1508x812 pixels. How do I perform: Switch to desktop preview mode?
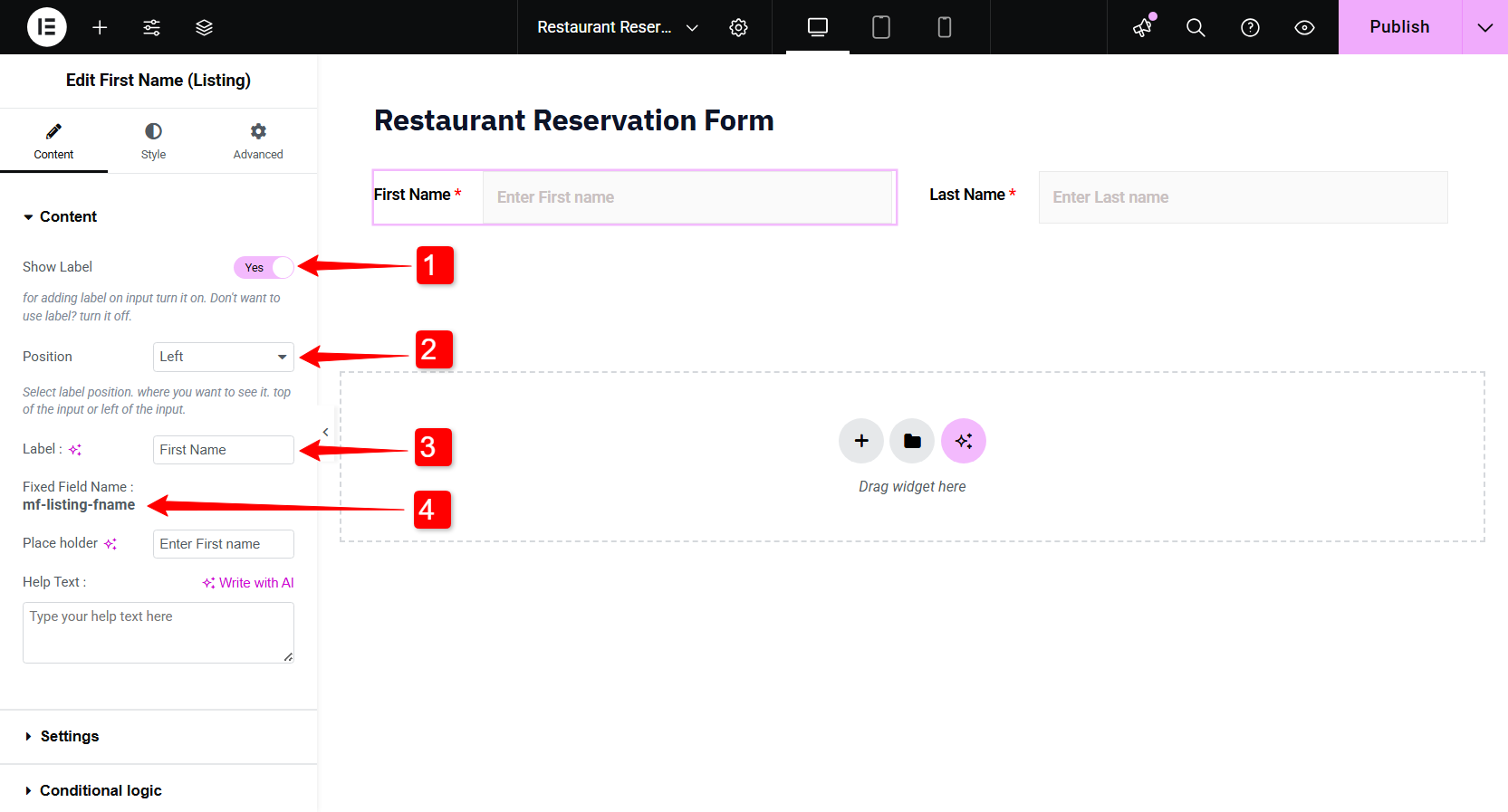coord(818,27)
